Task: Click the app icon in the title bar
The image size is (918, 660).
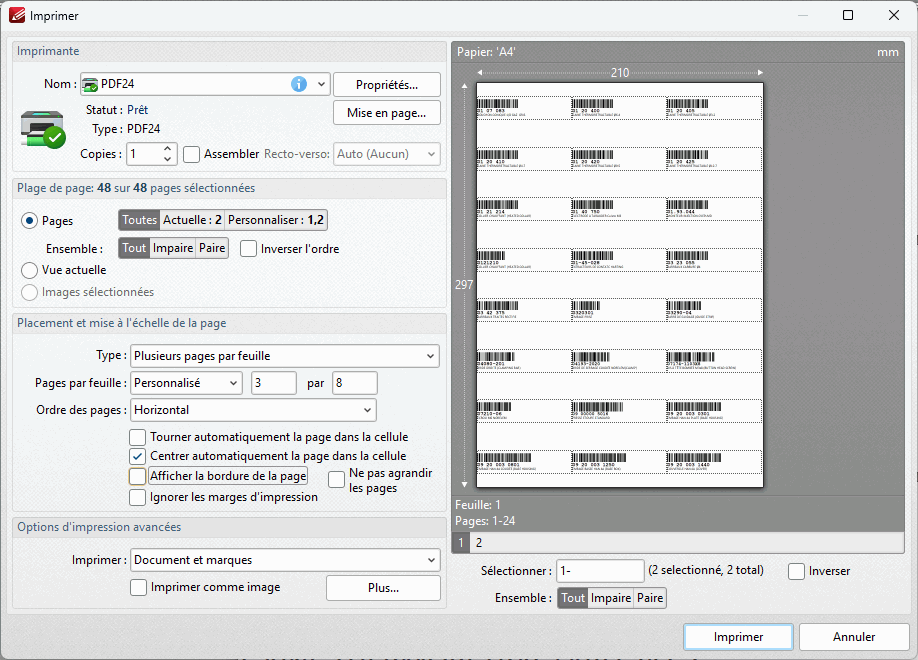Action: click(16, 15)
